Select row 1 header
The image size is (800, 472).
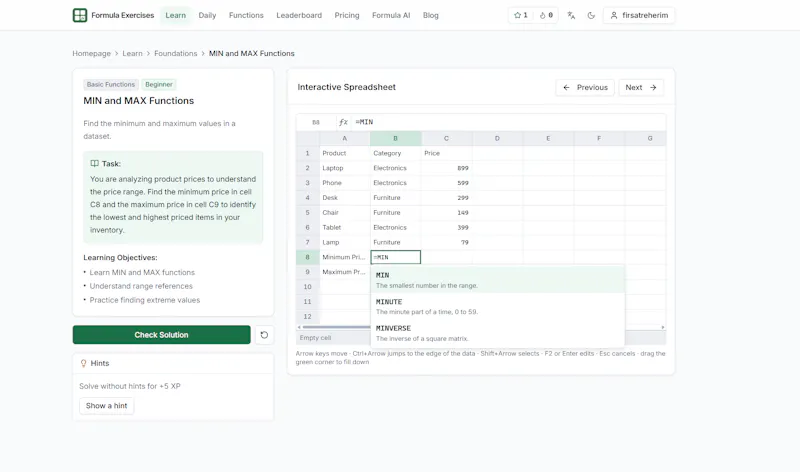(308, 153)
